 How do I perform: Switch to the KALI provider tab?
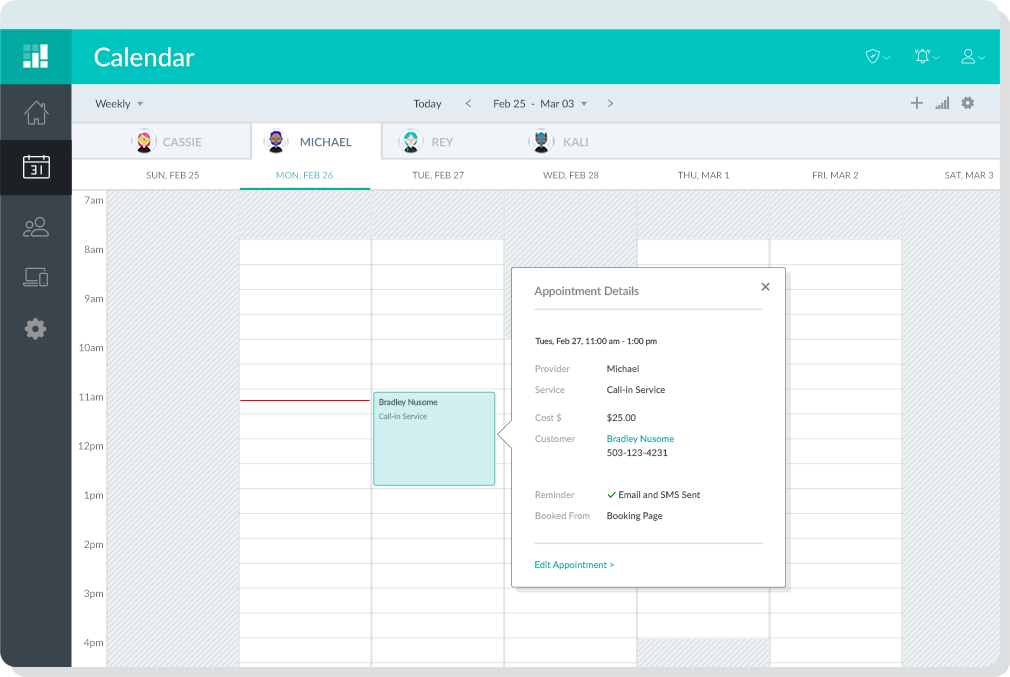[558, 142]
